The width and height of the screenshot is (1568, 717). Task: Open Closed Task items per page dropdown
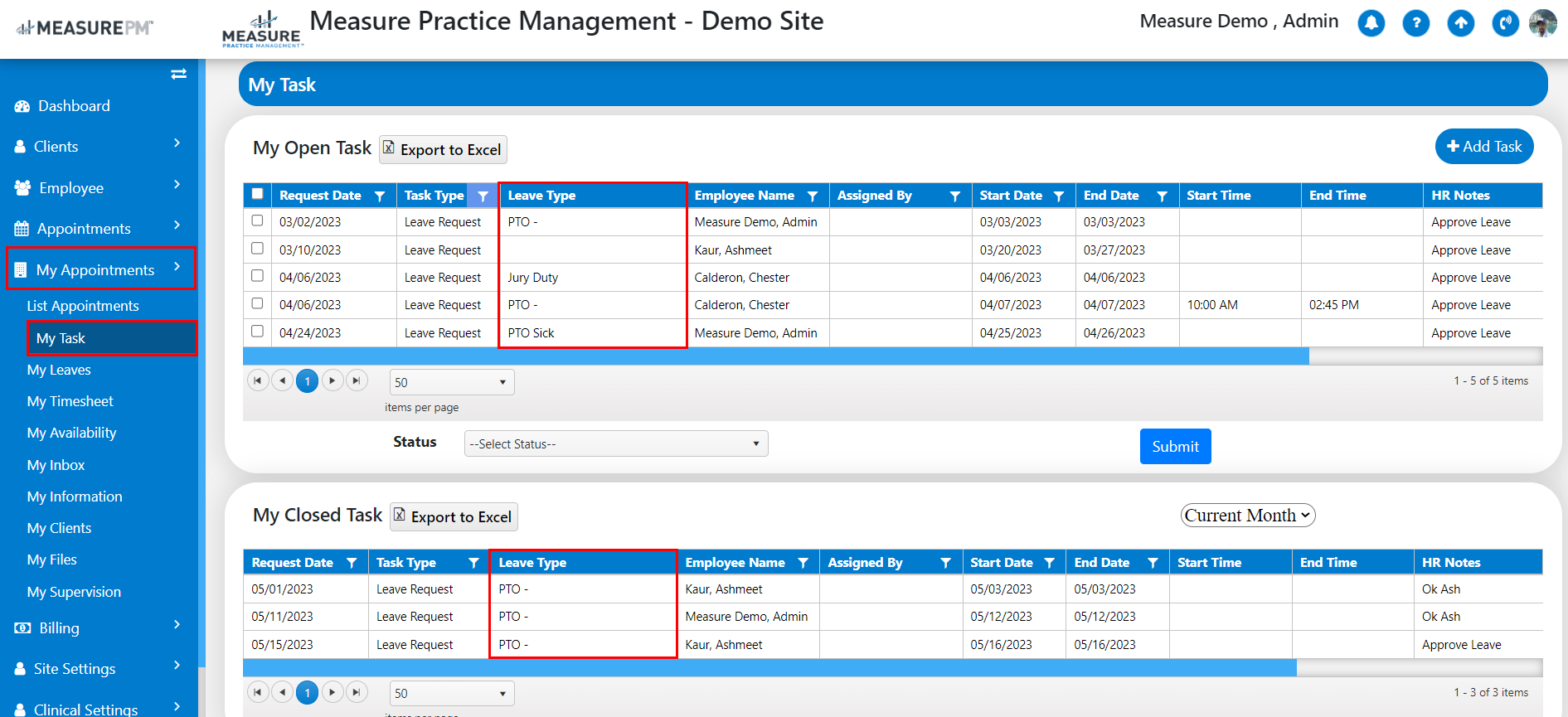click(x=452, y=693)
